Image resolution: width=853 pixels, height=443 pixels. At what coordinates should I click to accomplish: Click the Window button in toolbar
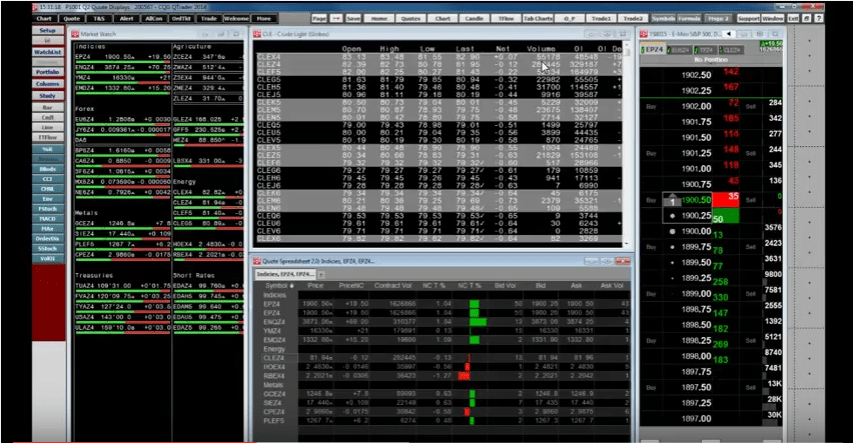[x=772, y=19]
